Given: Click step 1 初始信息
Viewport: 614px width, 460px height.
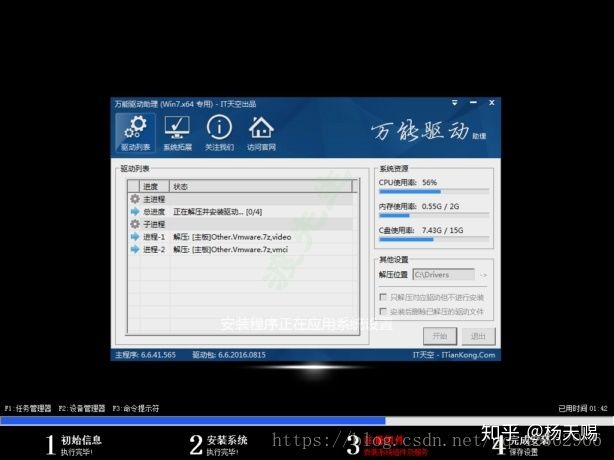Looking at the screenshot, I should pos(73,445).
